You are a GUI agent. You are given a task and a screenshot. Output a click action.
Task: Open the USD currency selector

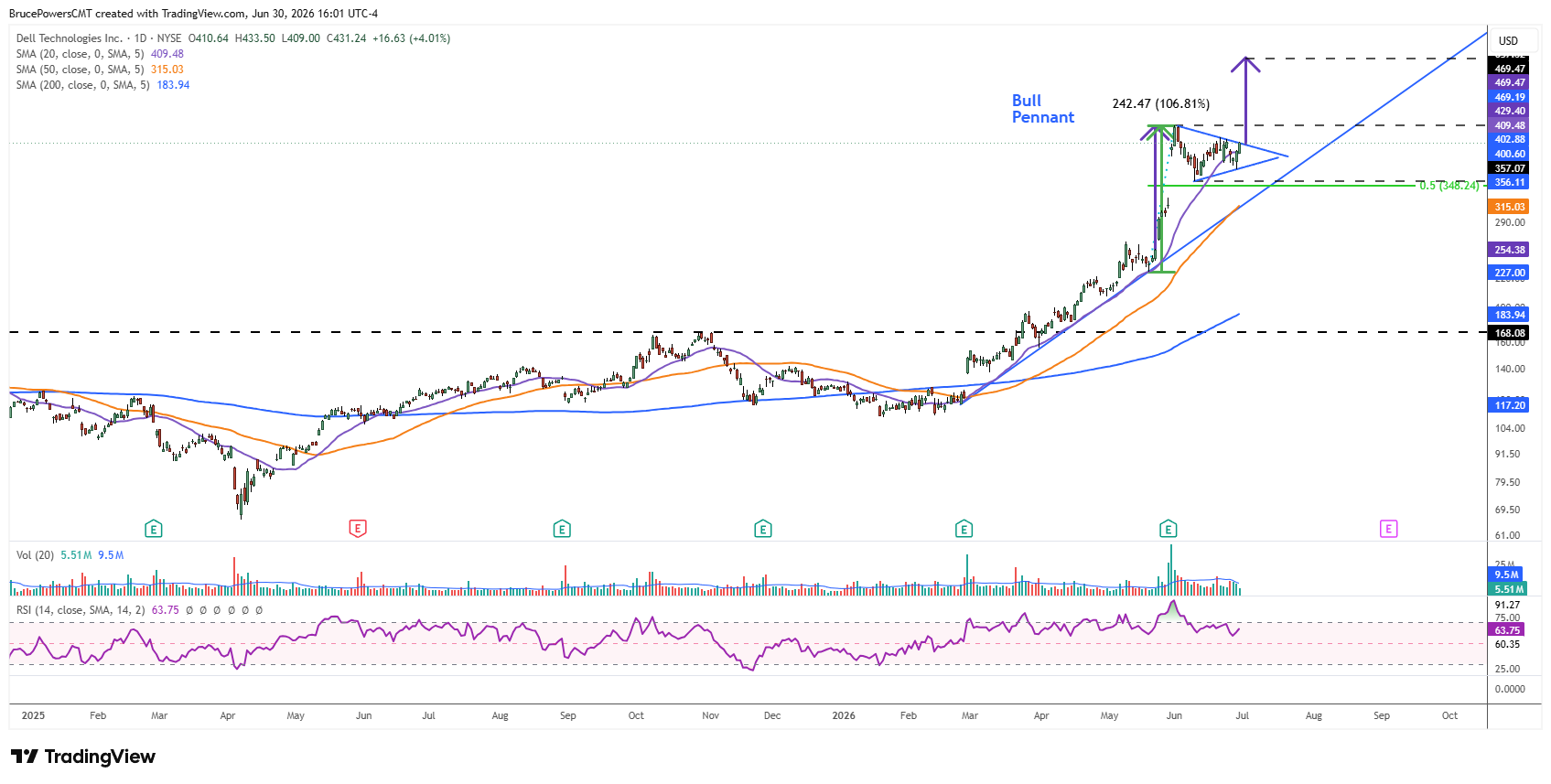(1508, 41)
